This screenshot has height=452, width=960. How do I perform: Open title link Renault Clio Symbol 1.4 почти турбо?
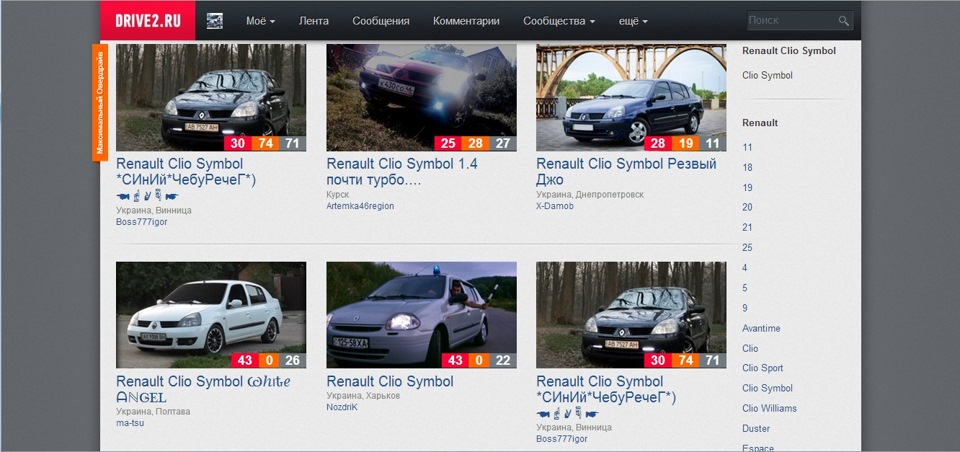click(402, 172)
